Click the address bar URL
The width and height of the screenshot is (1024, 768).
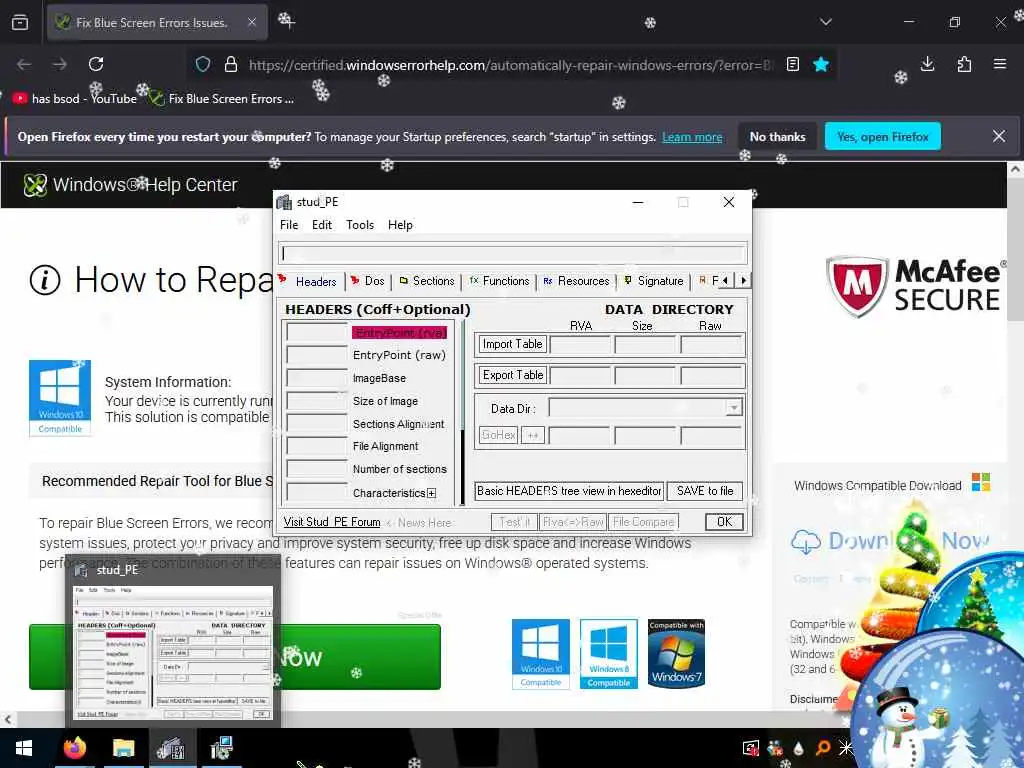(x=510, y=65)
